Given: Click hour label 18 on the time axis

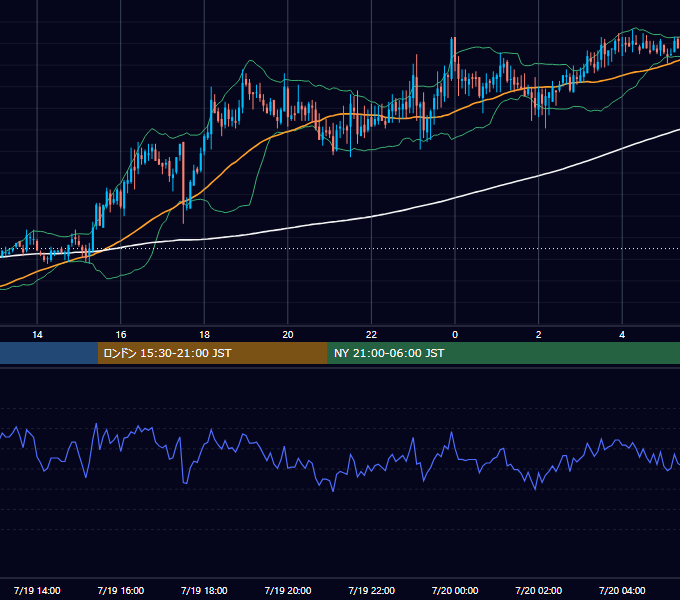Looking at the screenshot, I should 204,335.
